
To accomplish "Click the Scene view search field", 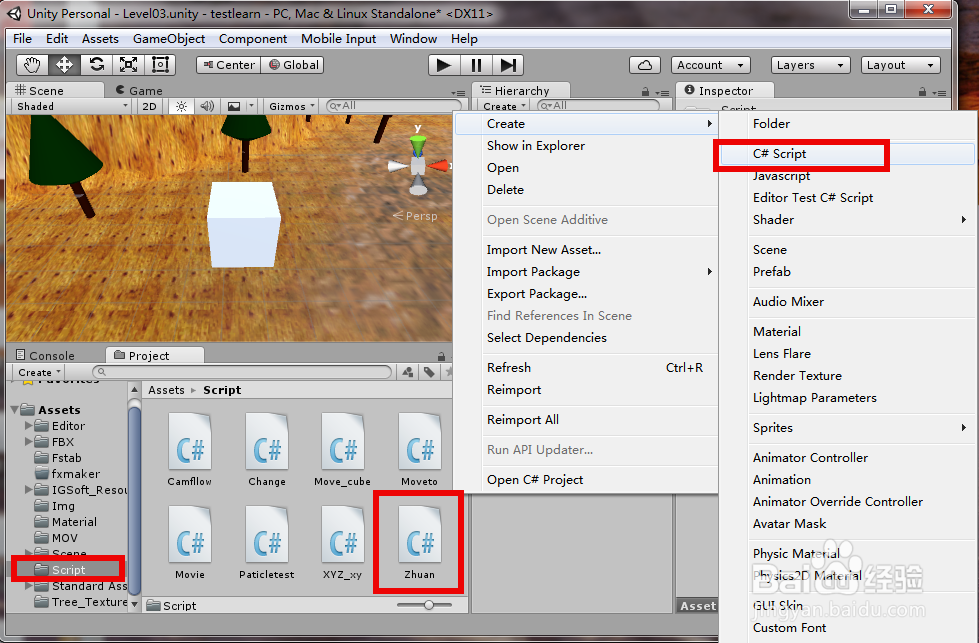I will pyautogui.click(x=395, y=106).
